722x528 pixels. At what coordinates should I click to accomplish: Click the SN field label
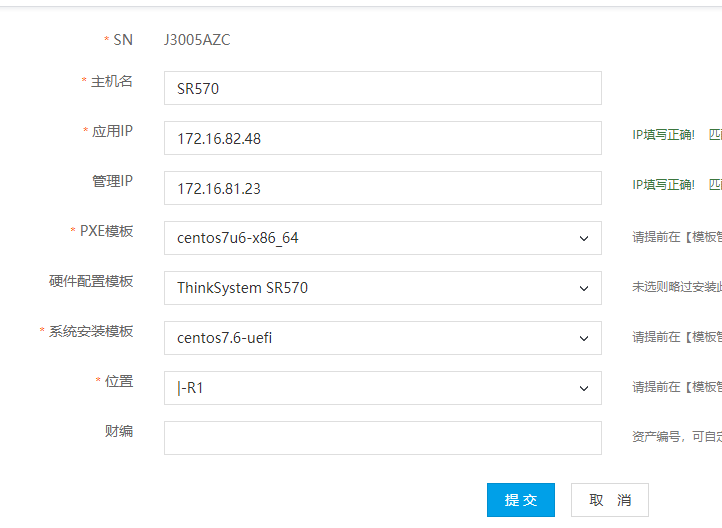point(123,40)
